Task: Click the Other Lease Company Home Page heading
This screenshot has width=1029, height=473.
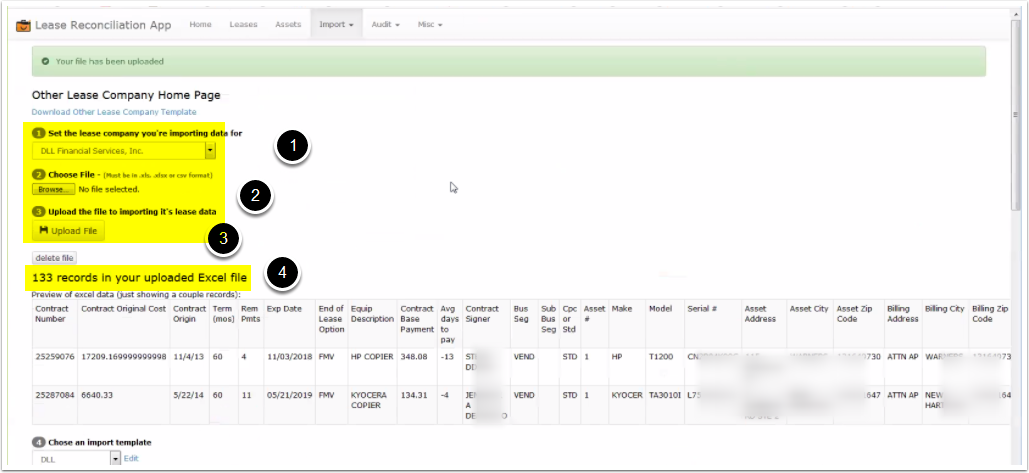Action: click(126, 95)
